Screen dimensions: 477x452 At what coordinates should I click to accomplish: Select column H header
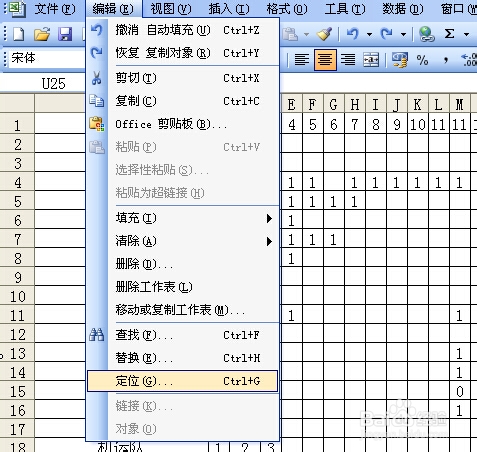355,105
